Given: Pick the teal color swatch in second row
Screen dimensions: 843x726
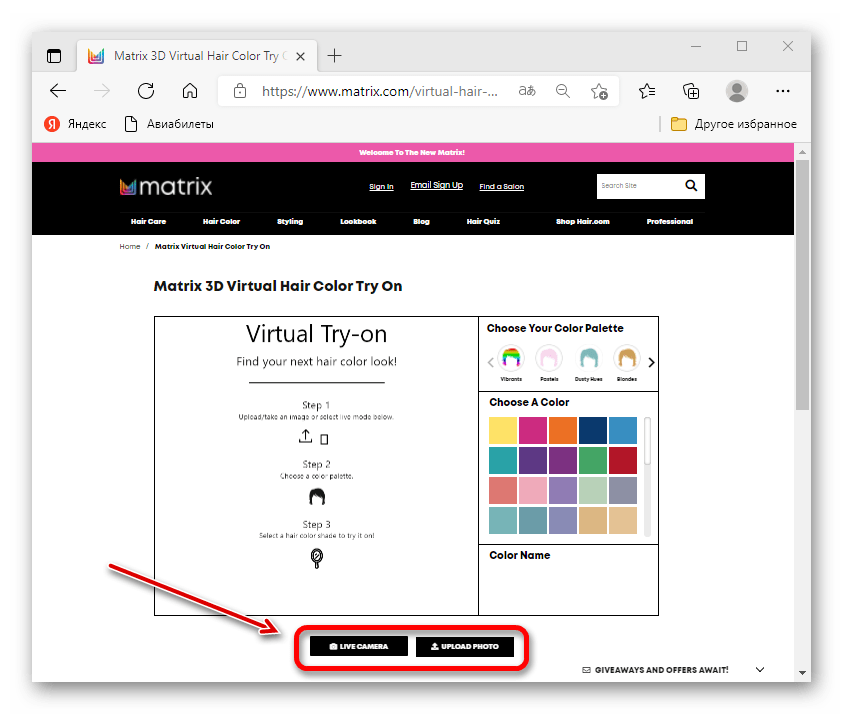Looking at the screenshot, I should (503, 461).
